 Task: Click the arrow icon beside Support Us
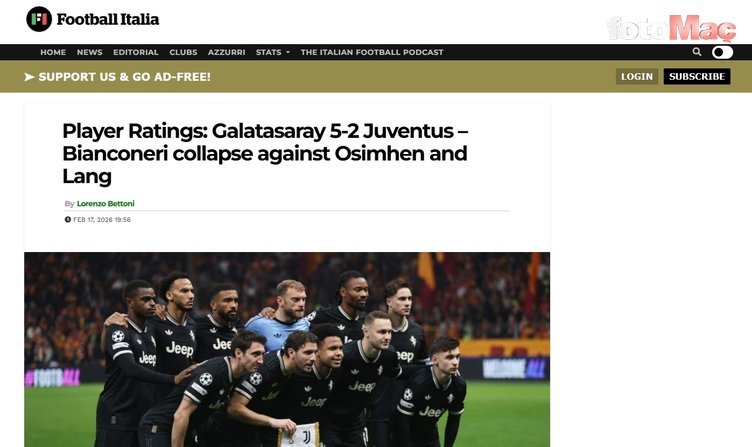[x=29, y=77]
